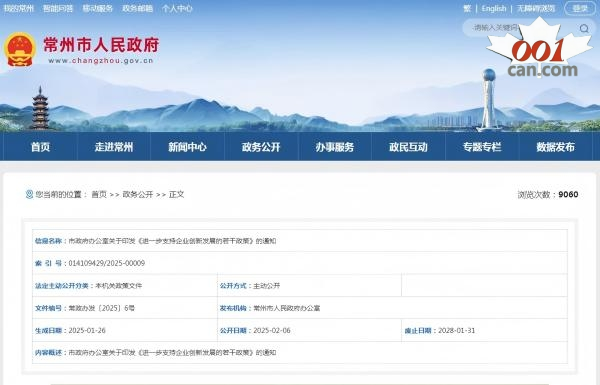Click the 移动服务 top link

coord(98,8)
